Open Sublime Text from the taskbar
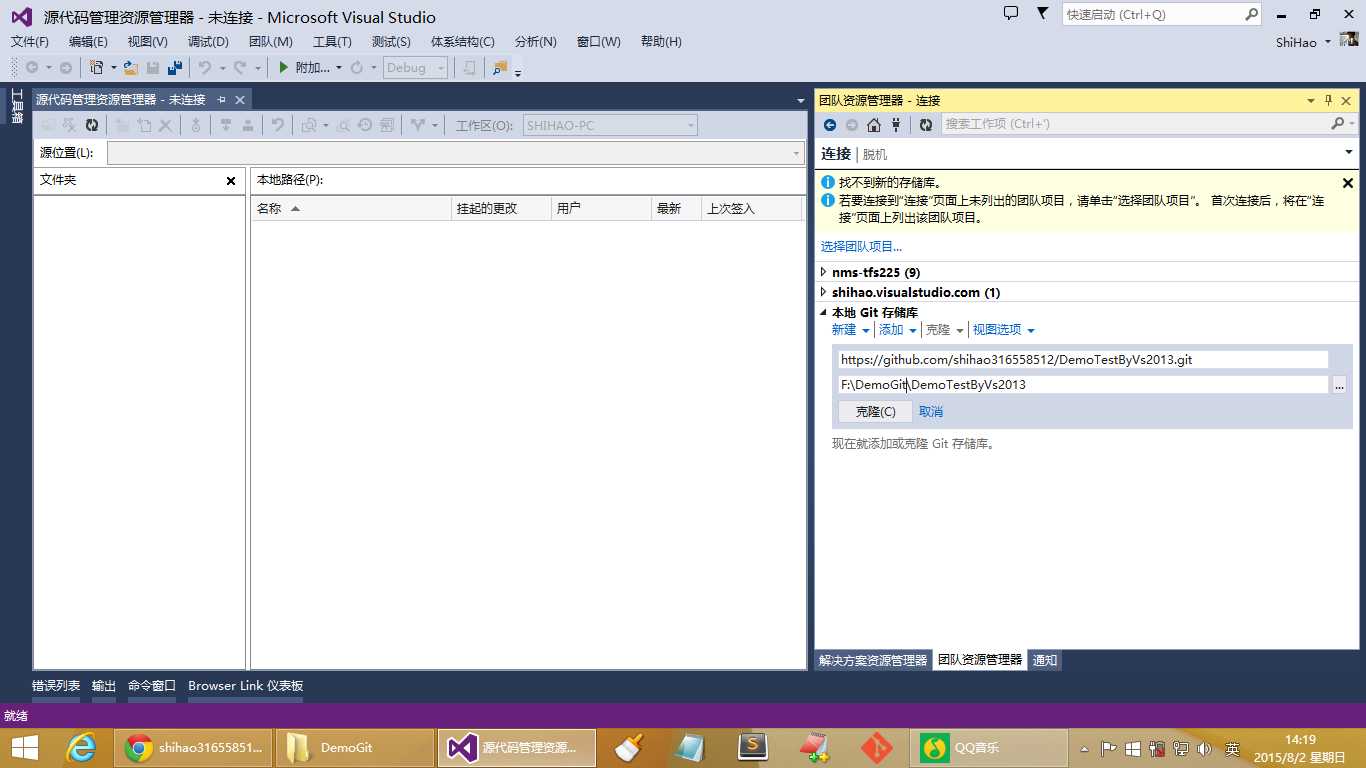The height and width of the screenshot is (768, 1366). [x=752, y=748]
